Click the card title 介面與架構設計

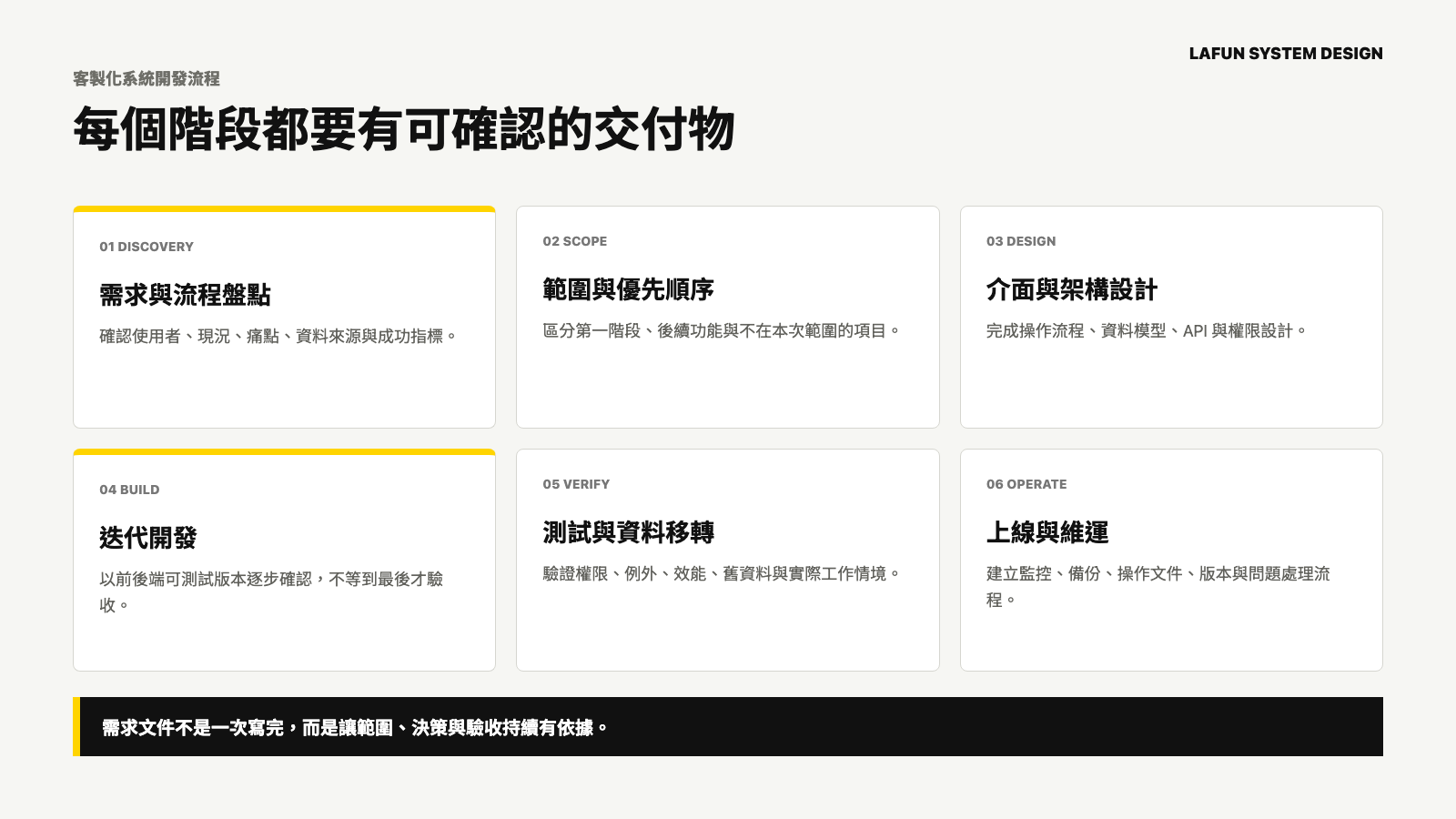(x=1072, y=289)
